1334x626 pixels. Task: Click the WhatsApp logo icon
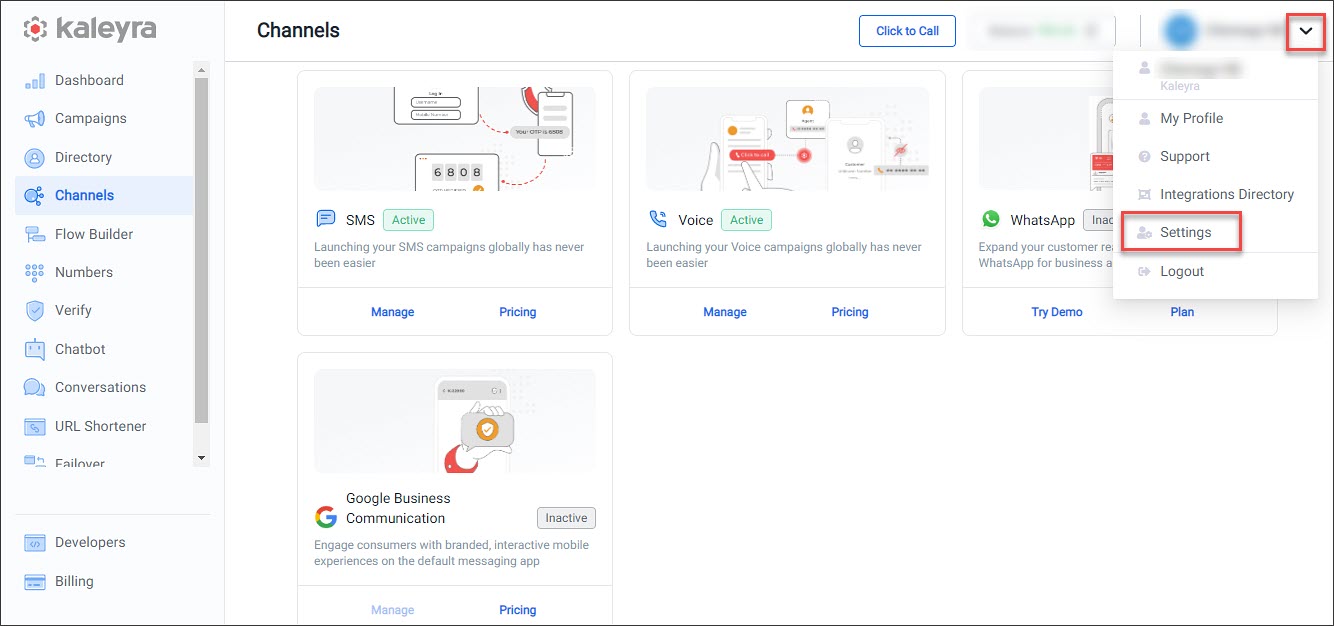tap(990, 219)
